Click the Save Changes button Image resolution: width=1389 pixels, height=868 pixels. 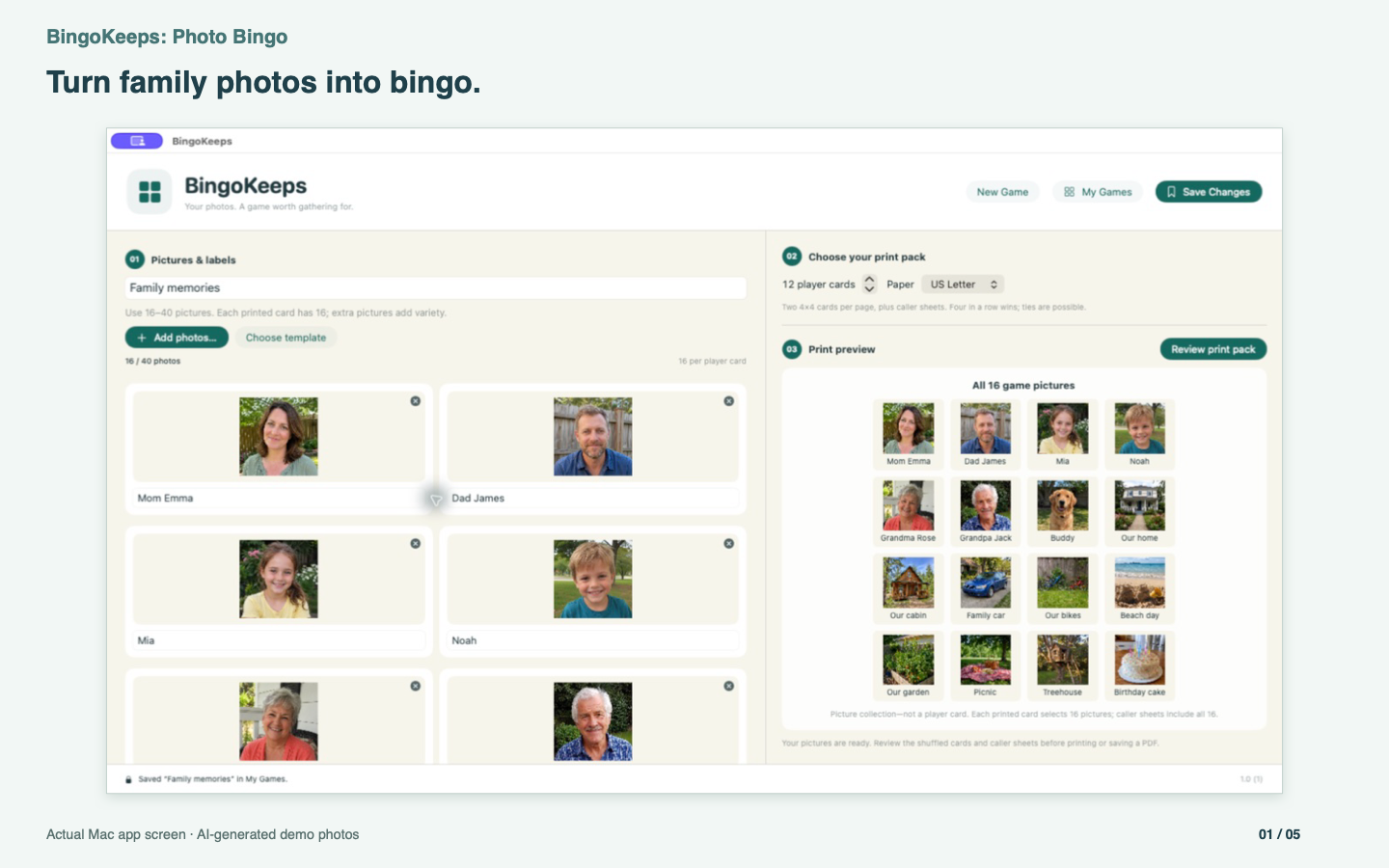click(1209, 192)
